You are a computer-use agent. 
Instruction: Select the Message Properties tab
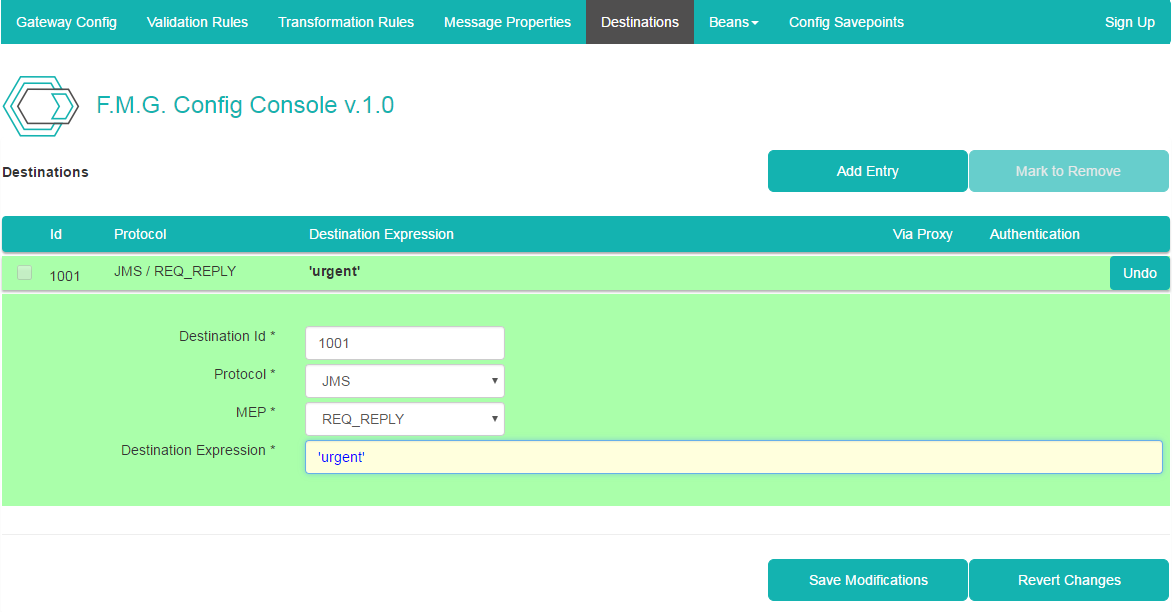[507, 22]
